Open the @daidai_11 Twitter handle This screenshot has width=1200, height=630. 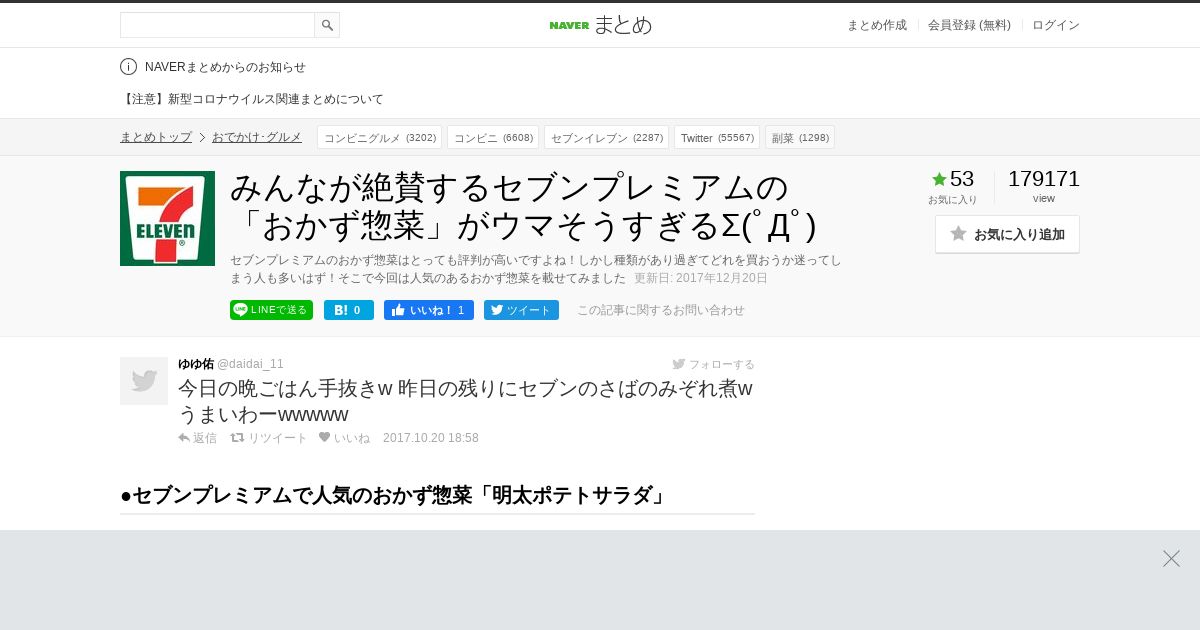(250, 364)
